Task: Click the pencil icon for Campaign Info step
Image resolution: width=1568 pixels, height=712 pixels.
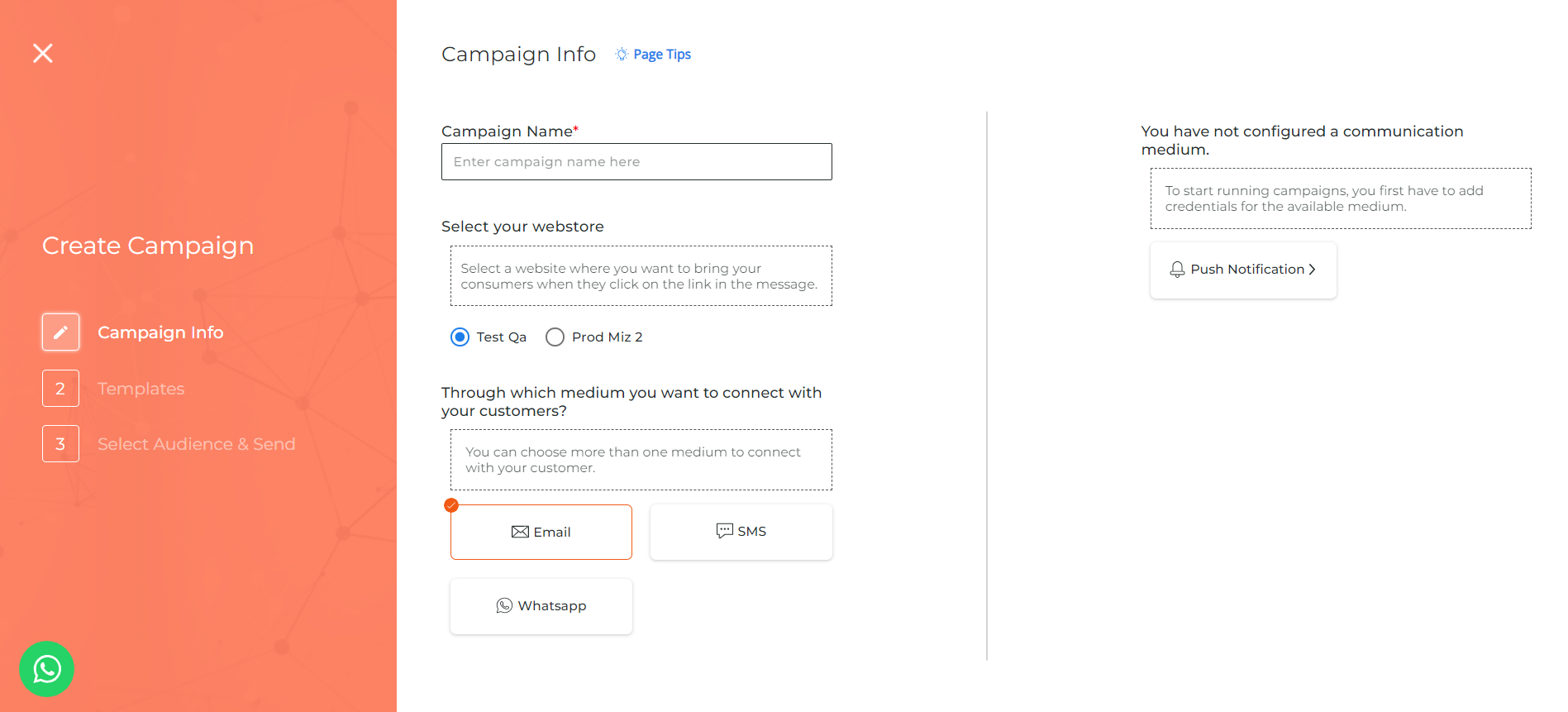Action: (60, 332)
